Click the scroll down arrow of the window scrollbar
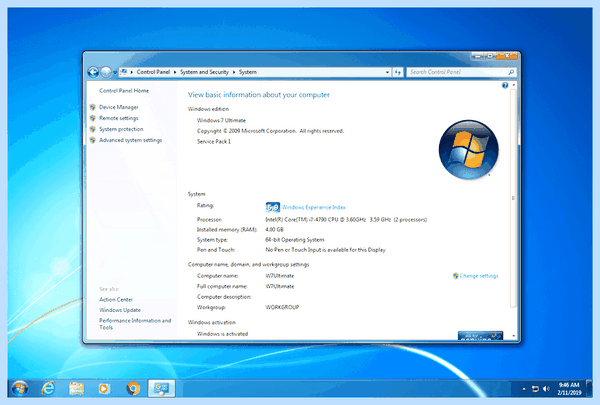Image resolution: width=600 pixels, height=405 pixels. tap(514, 336)
